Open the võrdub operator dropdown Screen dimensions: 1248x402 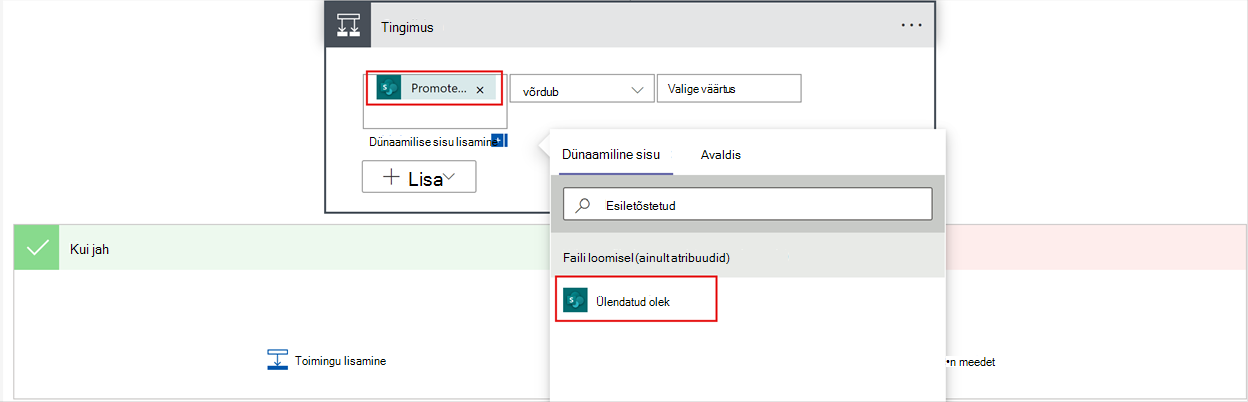point(581,89)
